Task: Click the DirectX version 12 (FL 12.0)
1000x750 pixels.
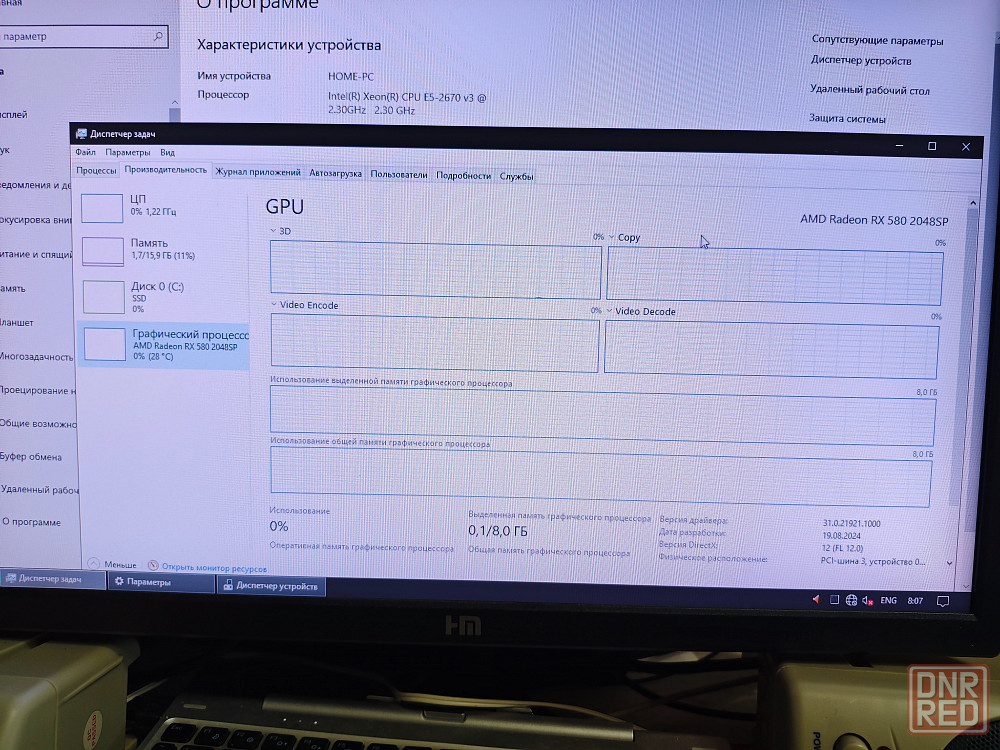Action: [842, 548]
